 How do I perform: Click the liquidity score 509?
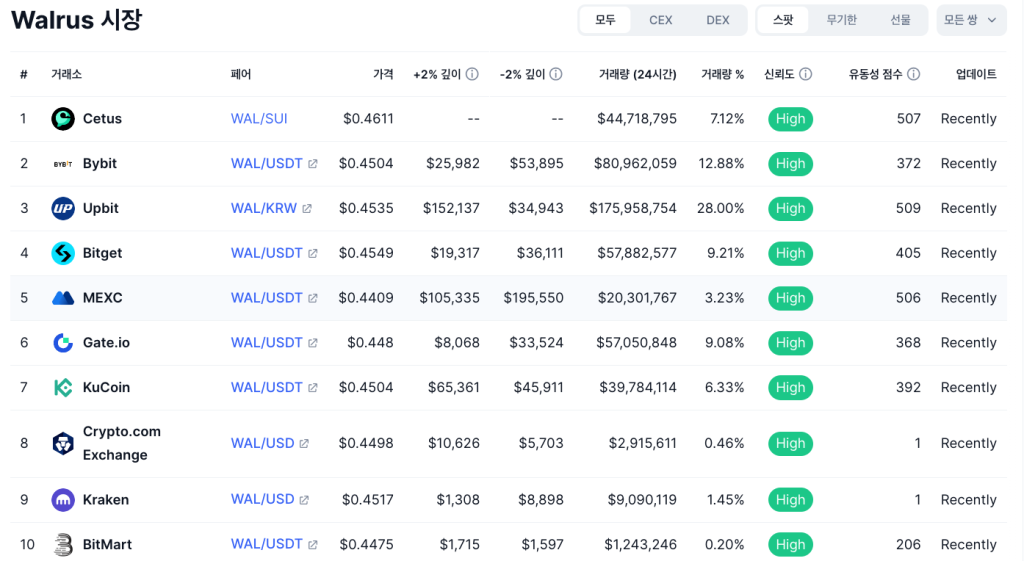[908, 208]
